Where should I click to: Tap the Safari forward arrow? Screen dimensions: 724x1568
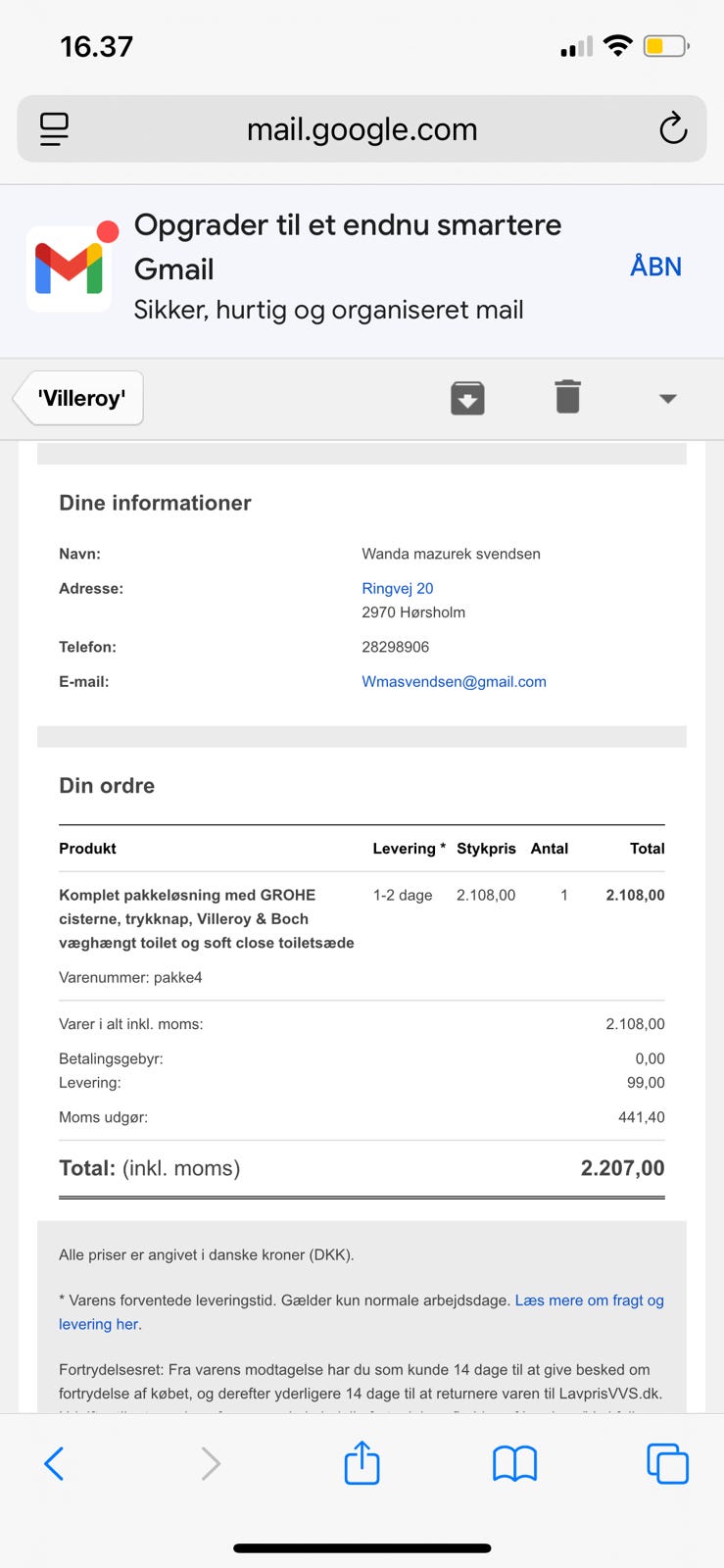point(210,1463)
